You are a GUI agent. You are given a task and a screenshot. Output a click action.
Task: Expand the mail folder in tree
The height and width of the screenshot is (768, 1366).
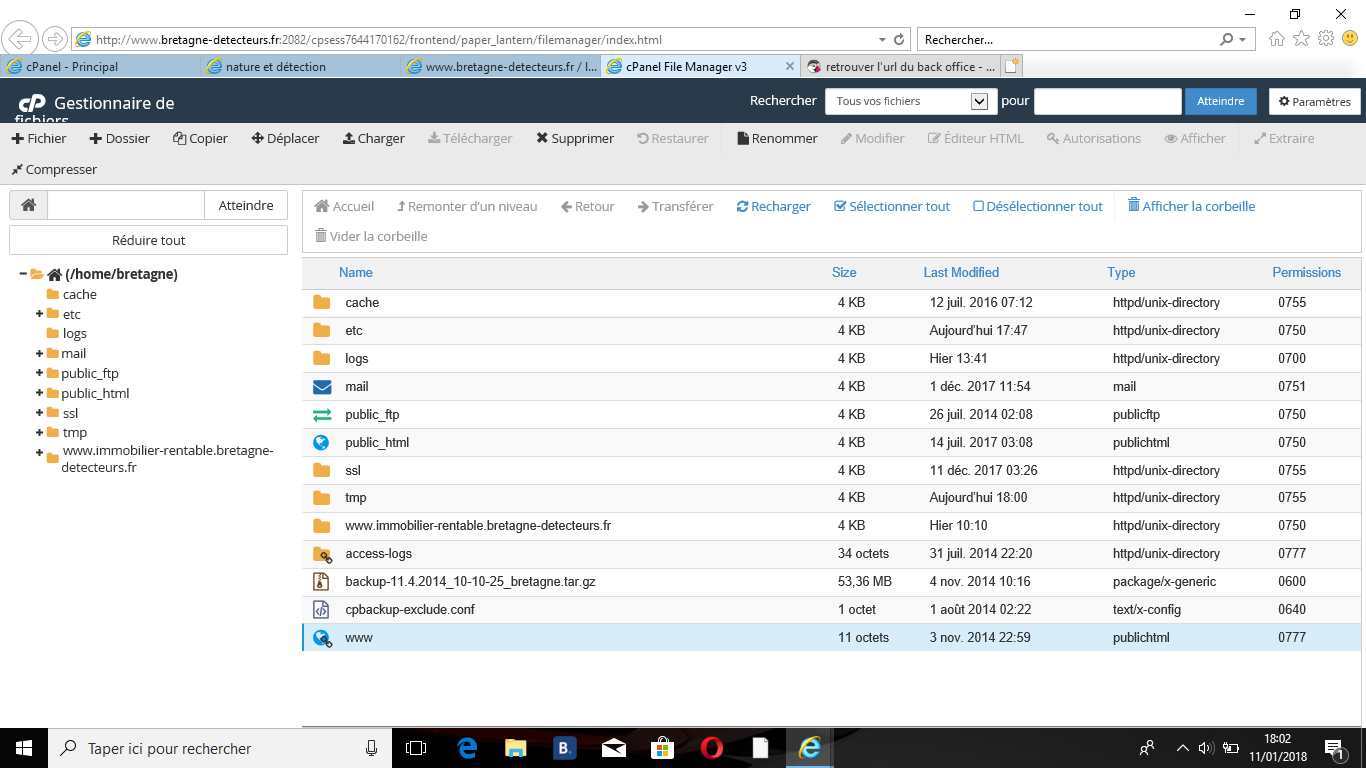[x=39, y=353]
